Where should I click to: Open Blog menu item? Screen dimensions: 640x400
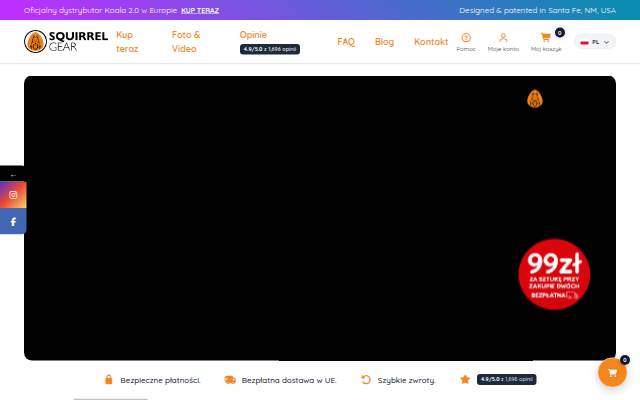click(x=384, y=42)
